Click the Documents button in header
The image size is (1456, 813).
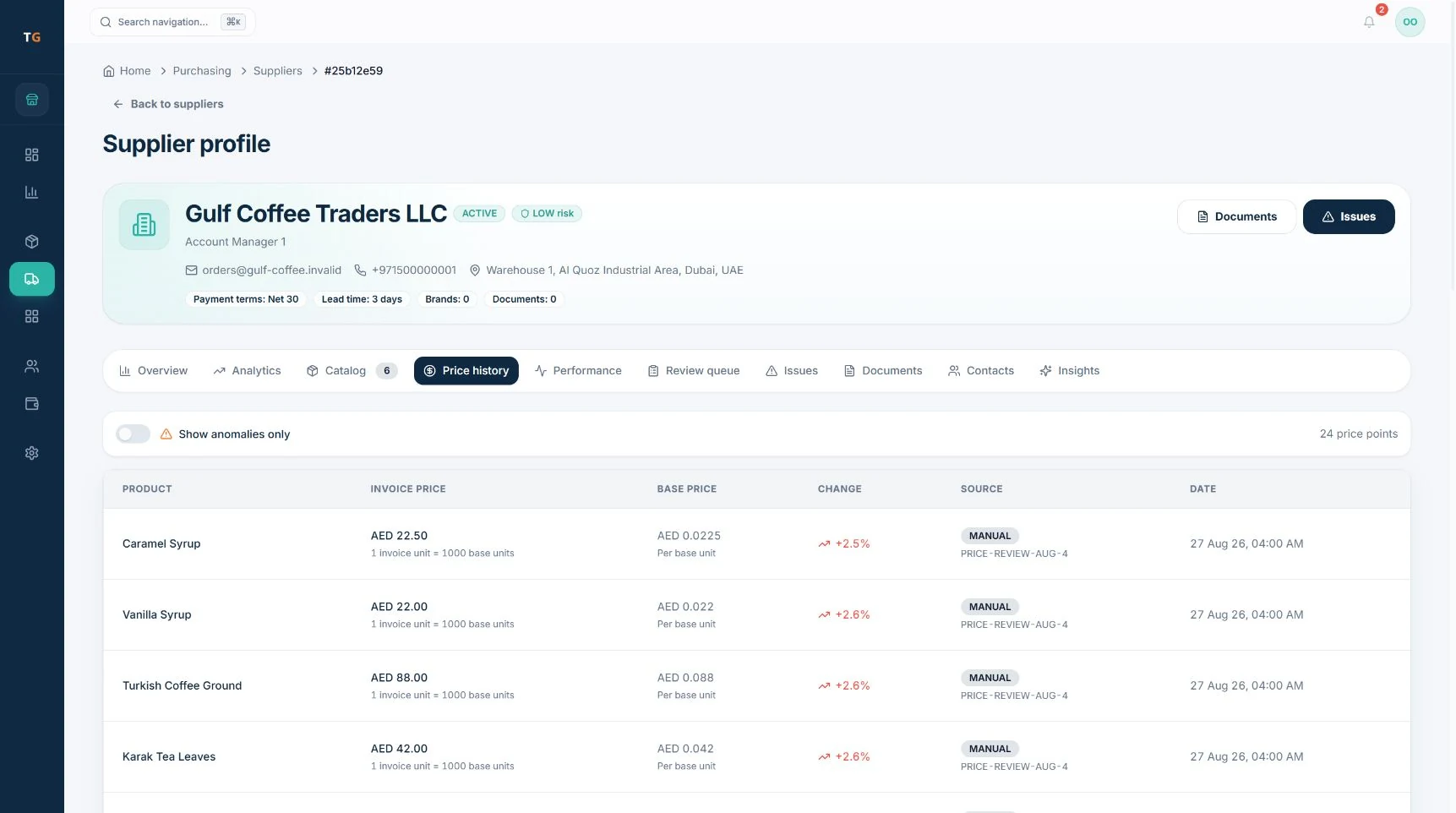tap(1236, 217)
